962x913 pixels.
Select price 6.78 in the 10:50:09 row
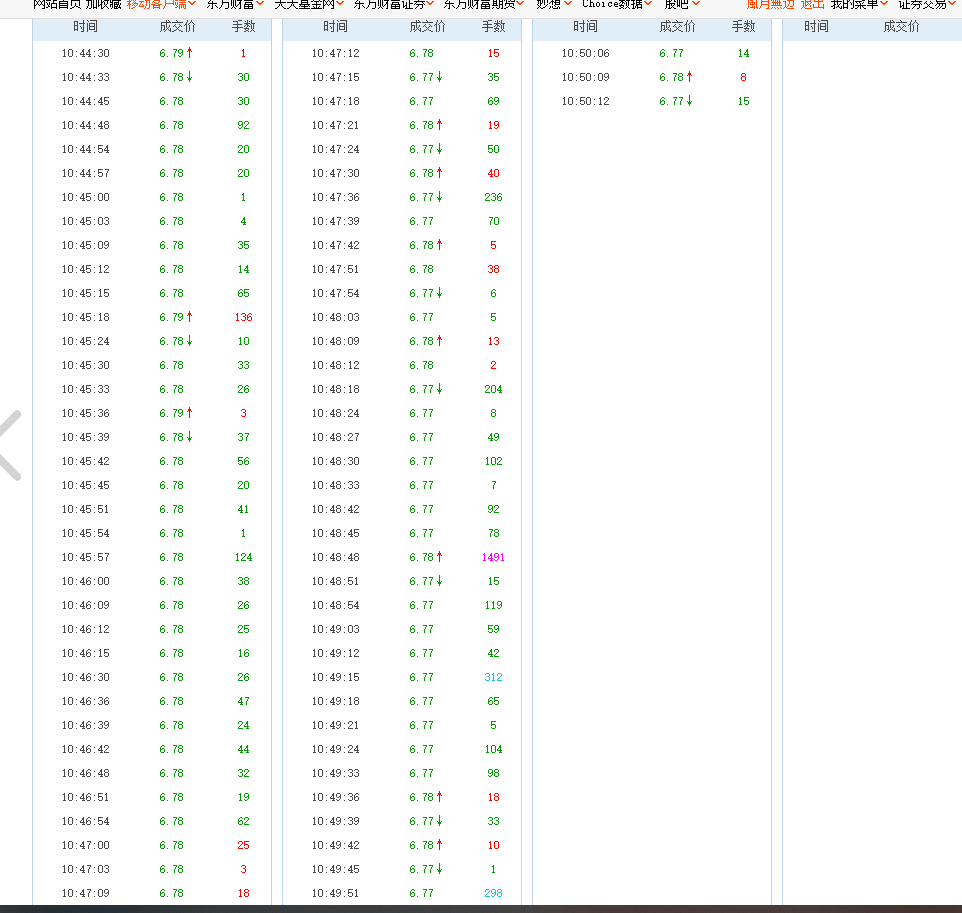click(672, 77)
